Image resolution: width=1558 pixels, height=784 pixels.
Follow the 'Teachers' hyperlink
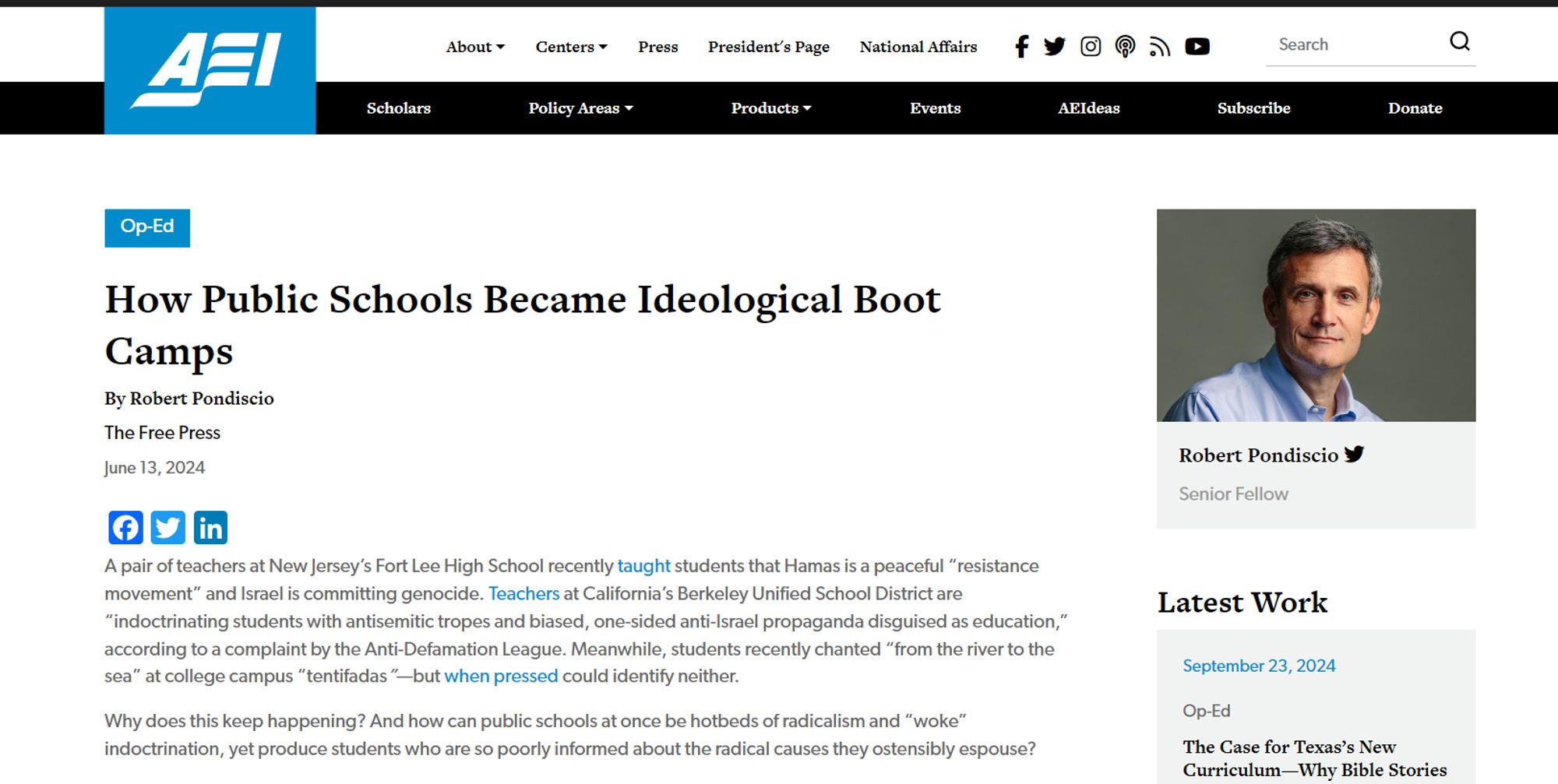(x=524, y=593)
